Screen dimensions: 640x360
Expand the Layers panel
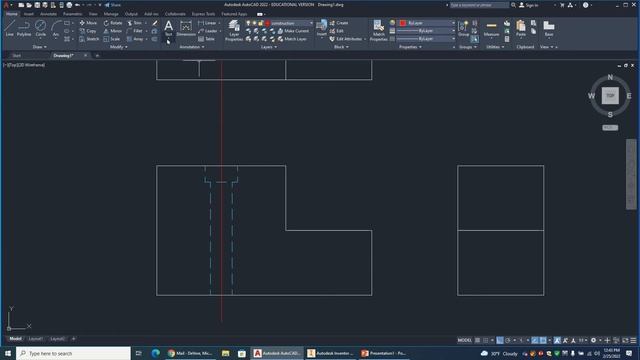tap(269, 47)
